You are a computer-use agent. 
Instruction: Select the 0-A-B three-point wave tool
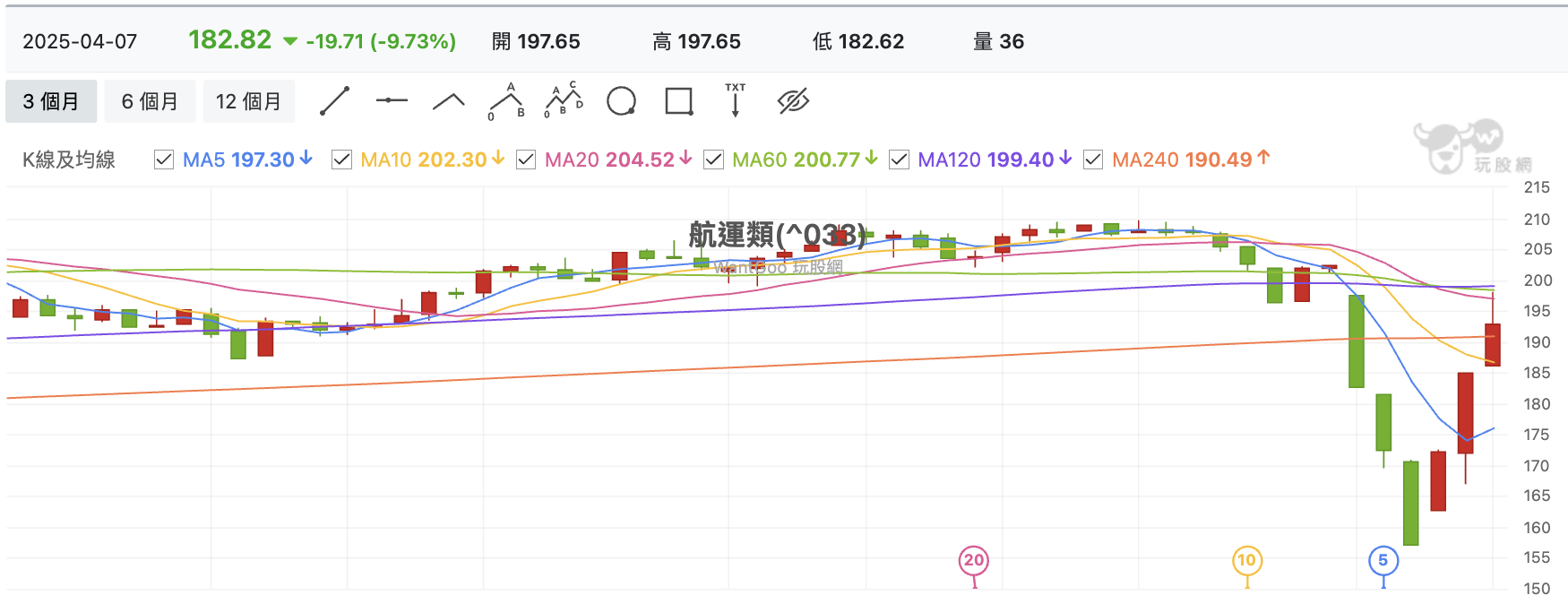coord(506,101)
